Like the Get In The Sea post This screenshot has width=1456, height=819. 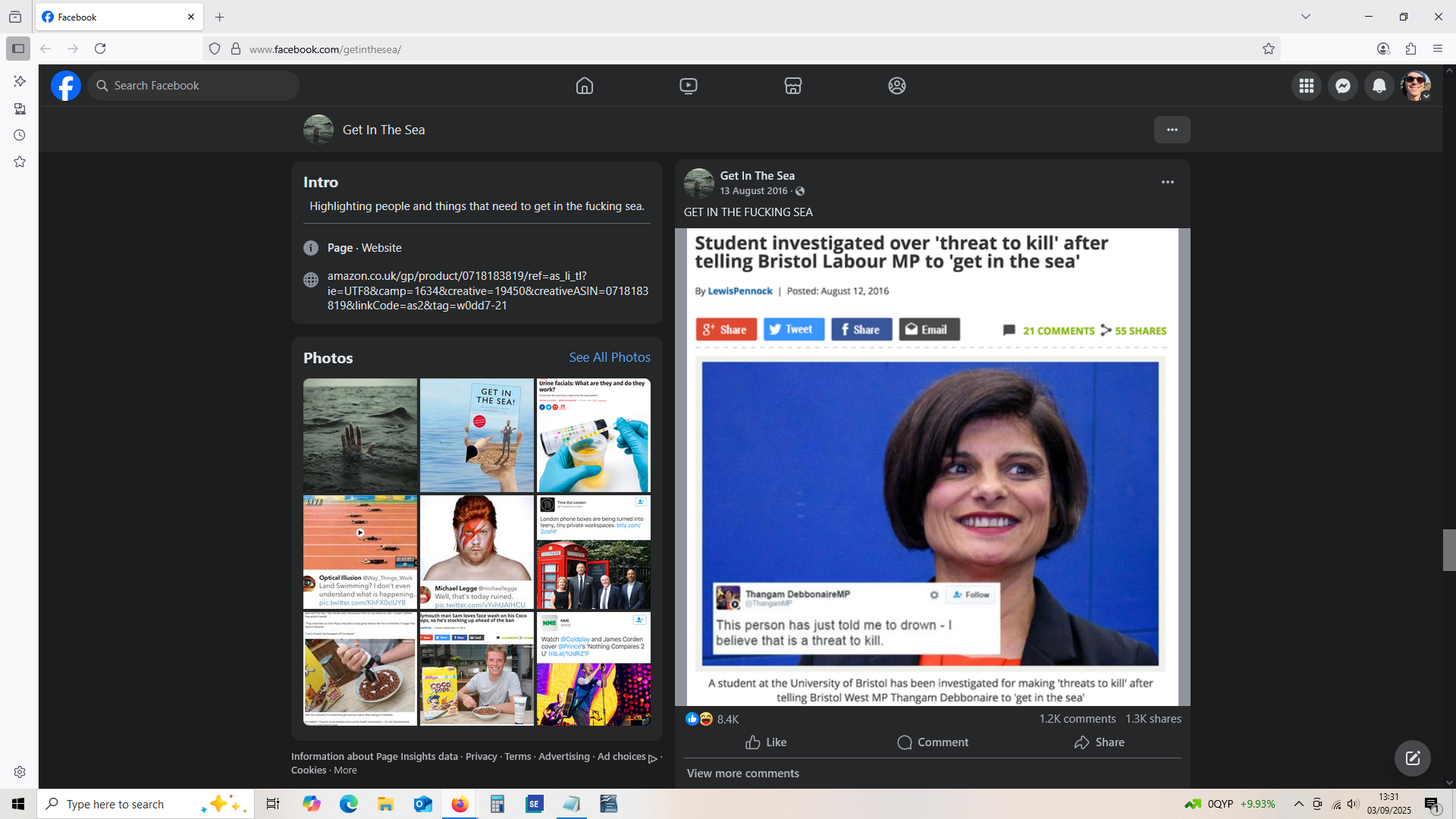click(767, 742)
